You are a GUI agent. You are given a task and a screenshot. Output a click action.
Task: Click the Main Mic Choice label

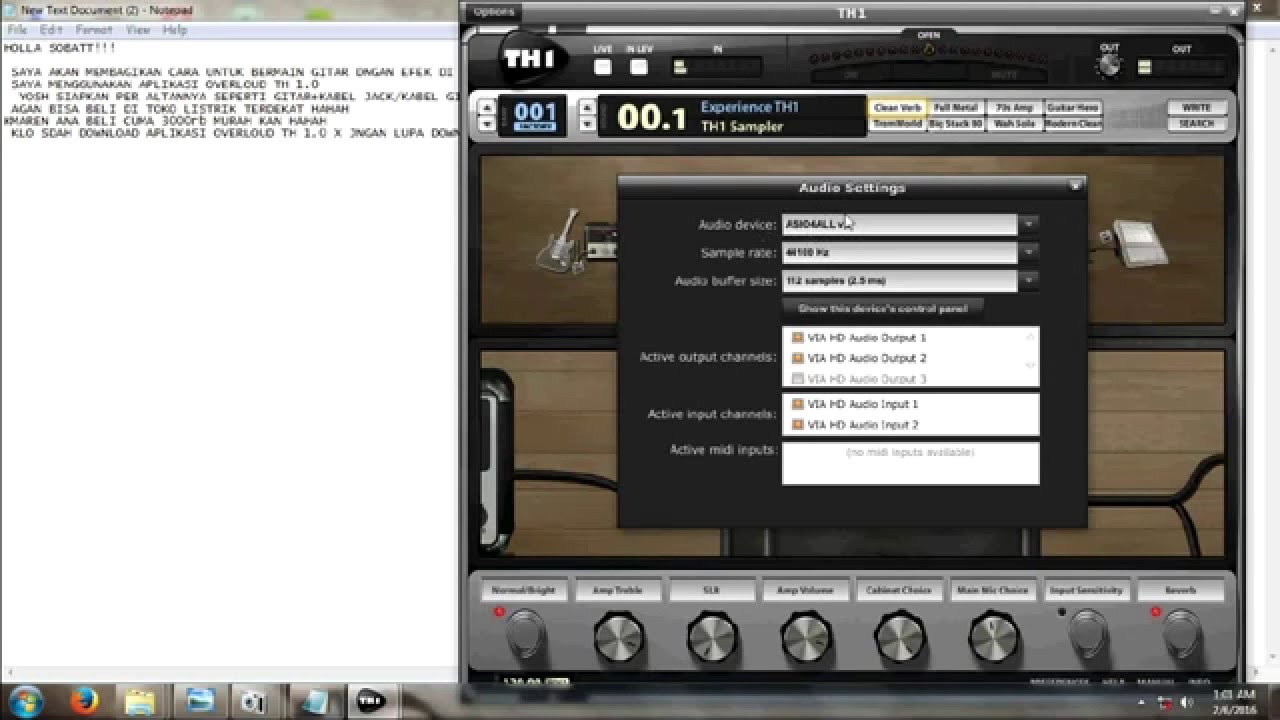coord(992,590)
